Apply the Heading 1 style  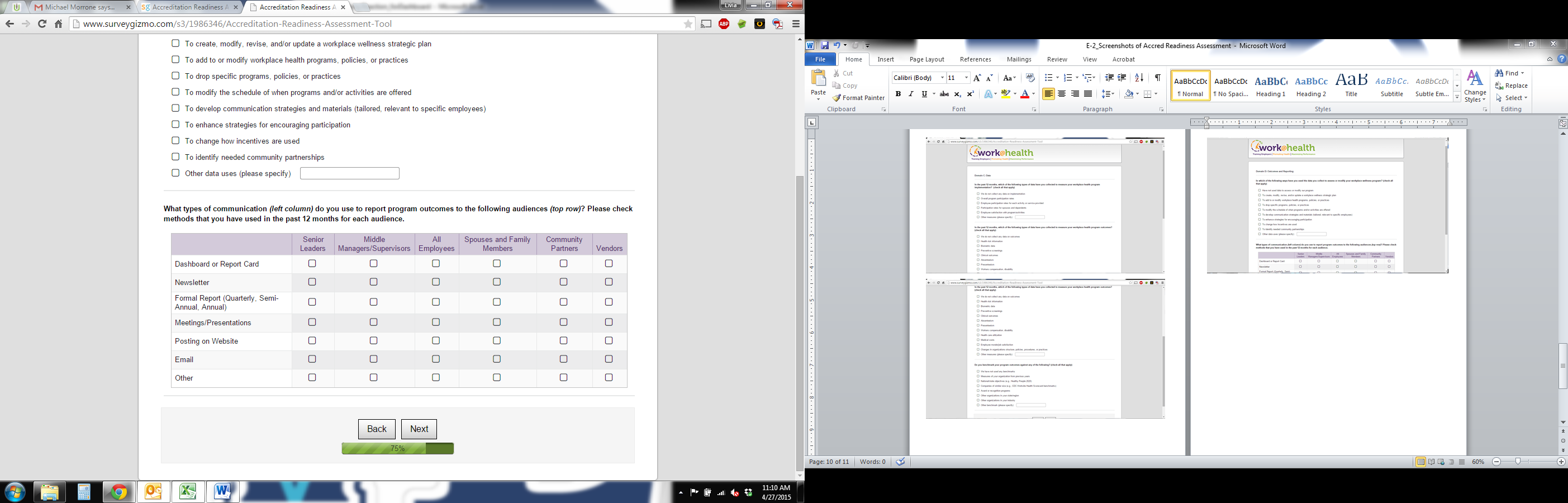pos(1271,86)
